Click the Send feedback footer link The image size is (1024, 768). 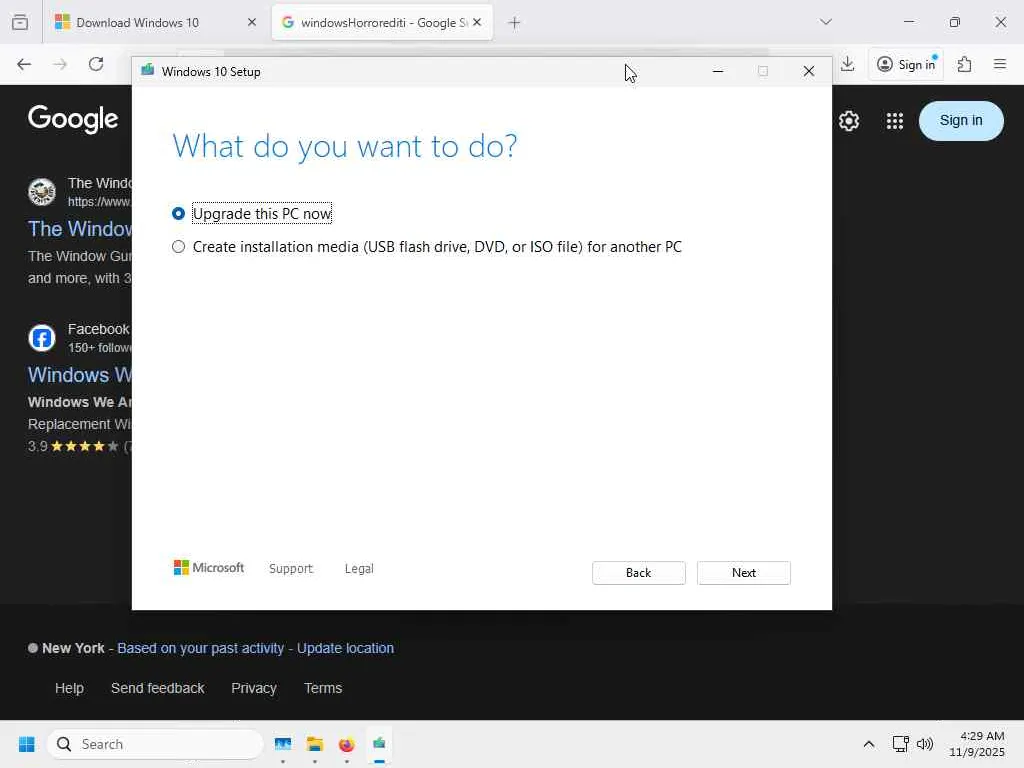pos(157,688)
